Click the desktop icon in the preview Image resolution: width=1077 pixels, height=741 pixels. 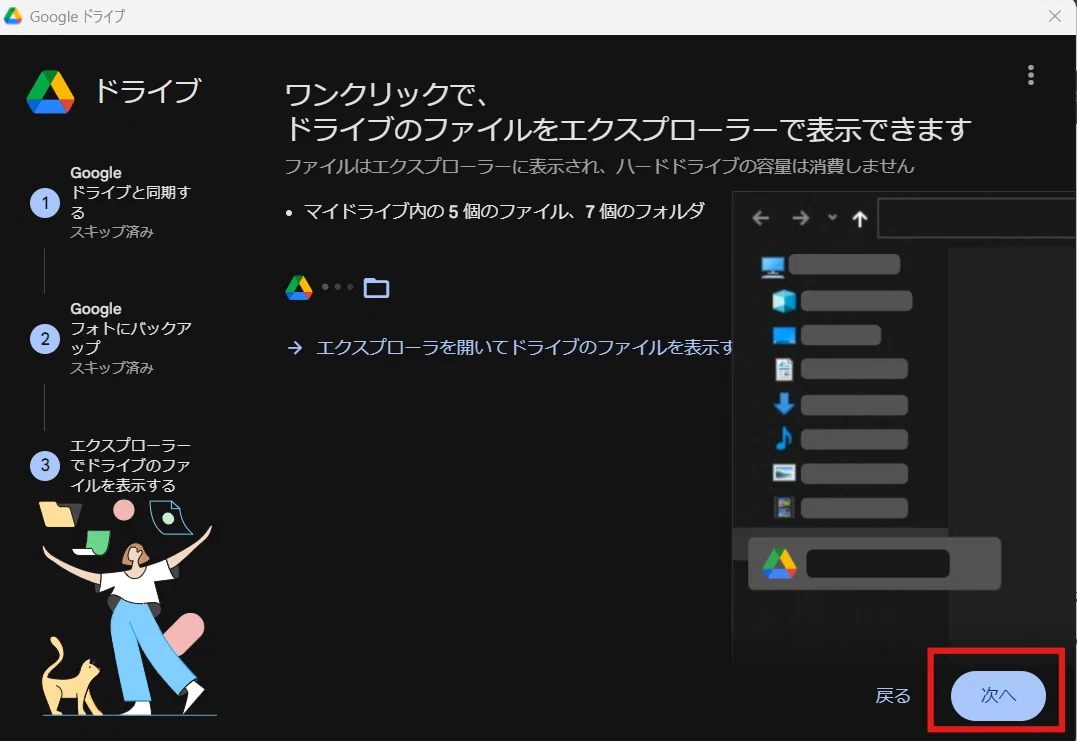tap(784, 336)
